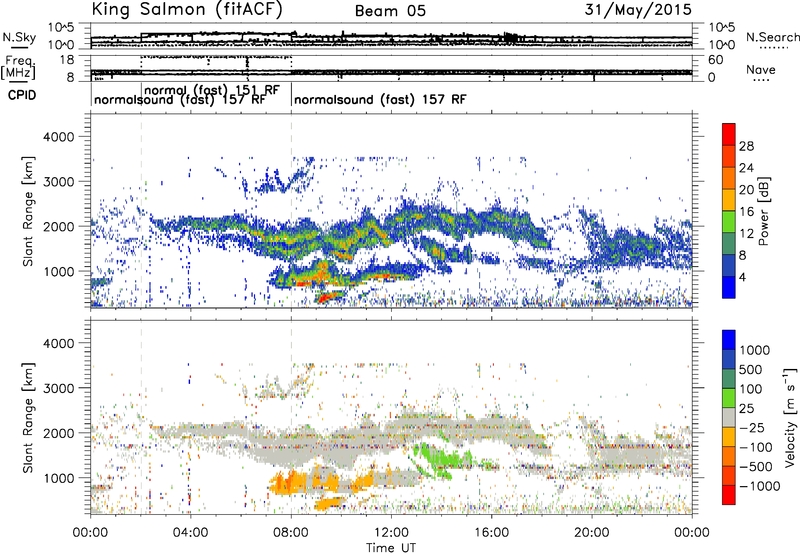Click the "28" power colorbar label
This screenshot has height=554, width=800.
coord(746,146)
